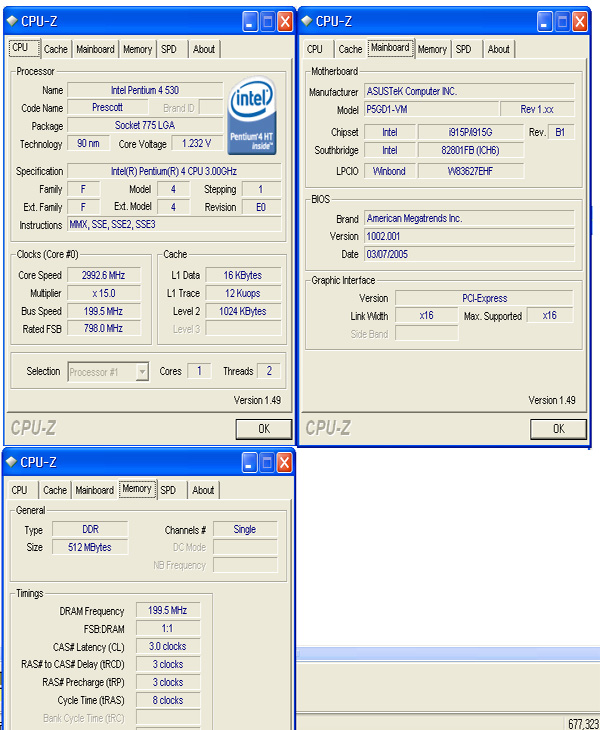Click the 8 clocks Cycle Time (tRAS) value

[168, 700]
